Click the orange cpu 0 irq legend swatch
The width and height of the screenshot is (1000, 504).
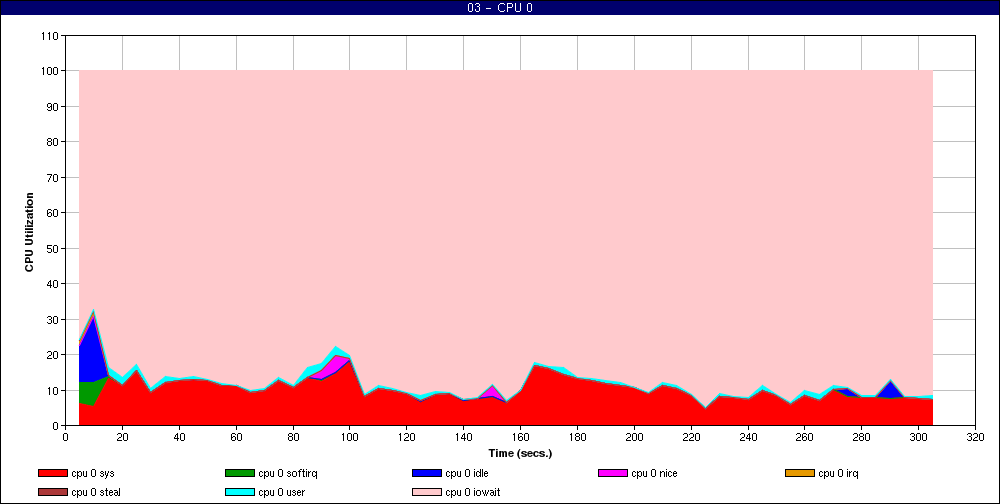click(800, 473)
